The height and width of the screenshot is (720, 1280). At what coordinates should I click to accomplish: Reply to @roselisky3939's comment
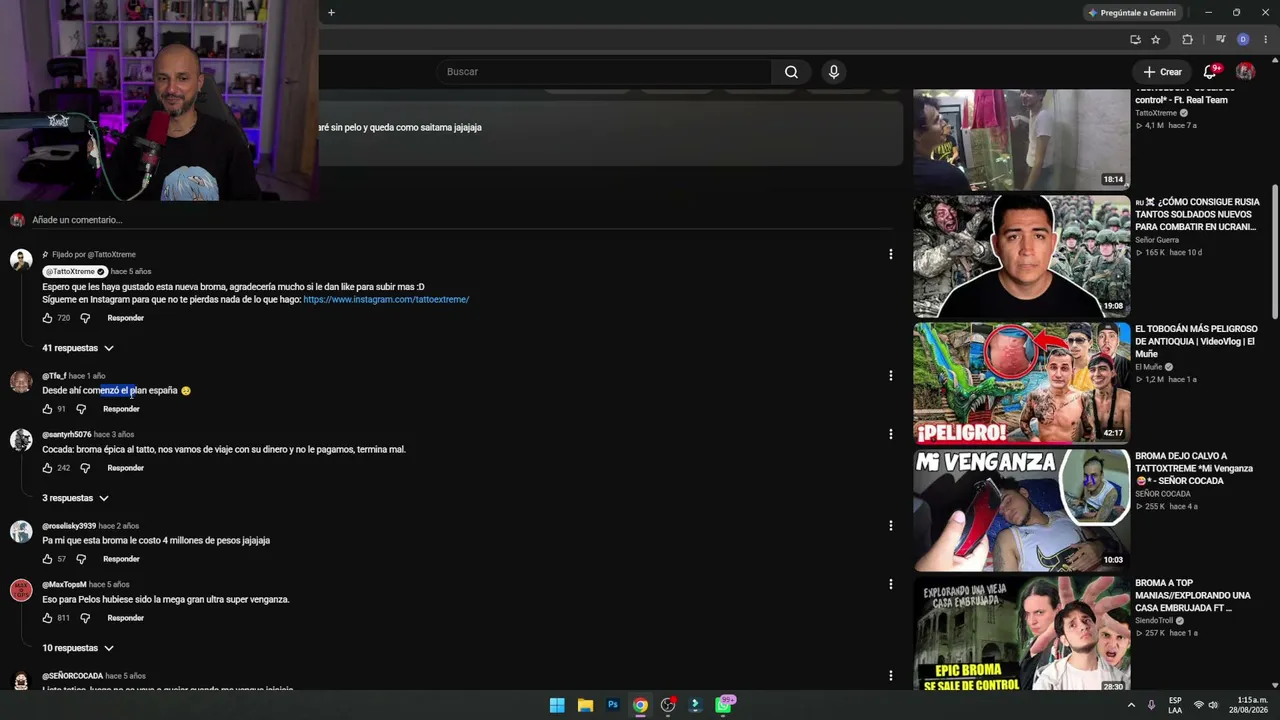[121, 559]
